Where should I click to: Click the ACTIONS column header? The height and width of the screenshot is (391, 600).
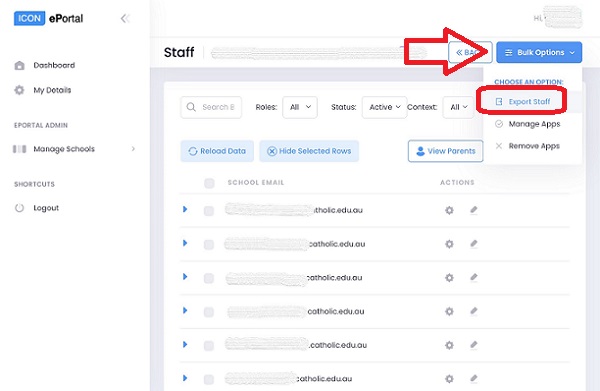pos(457,182)
